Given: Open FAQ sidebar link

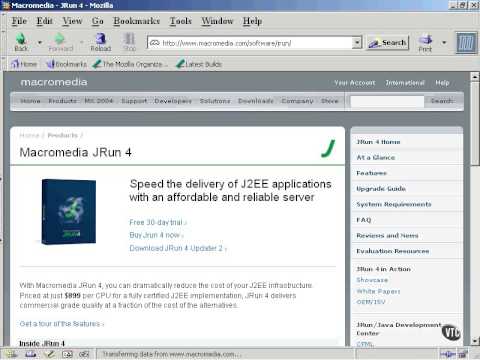Looking at the screenshot, I should point(364,220).
